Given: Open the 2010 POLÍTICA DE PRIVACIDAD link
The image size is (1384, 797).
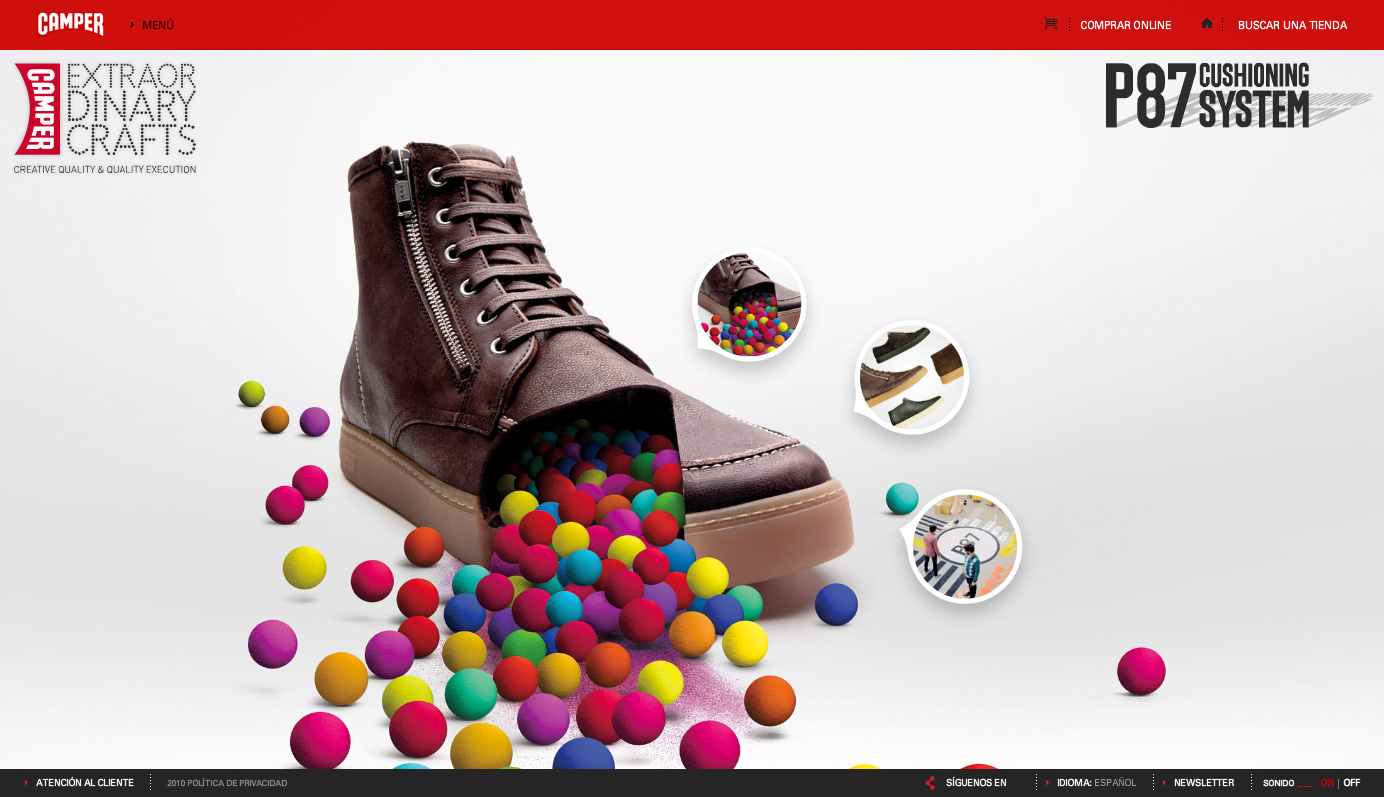Looking at the screenshot, I should pyautogui.click(x=227, y=783).
